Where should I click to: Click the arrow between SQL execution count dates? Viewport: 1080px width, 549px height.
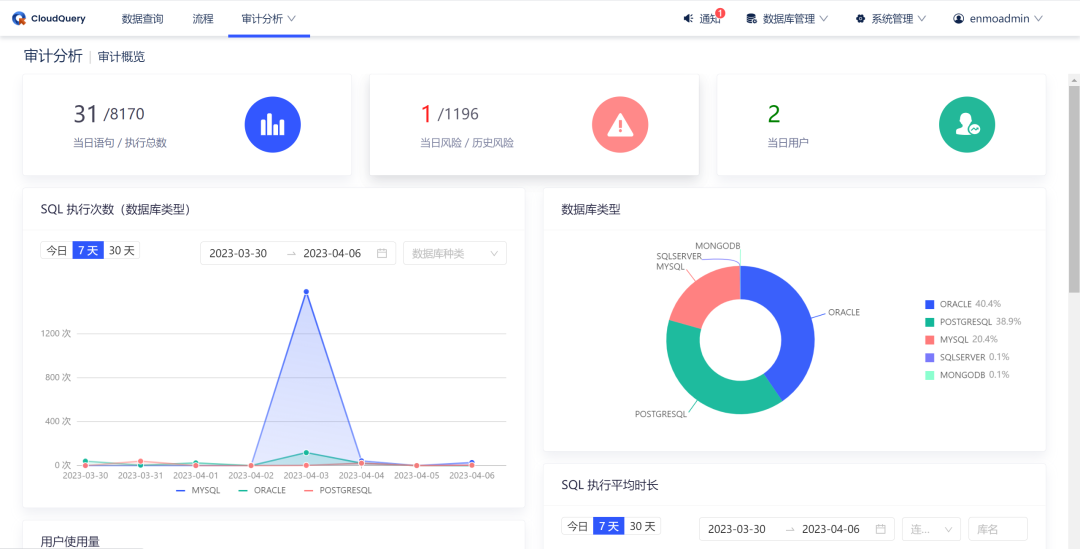(291, 253)
